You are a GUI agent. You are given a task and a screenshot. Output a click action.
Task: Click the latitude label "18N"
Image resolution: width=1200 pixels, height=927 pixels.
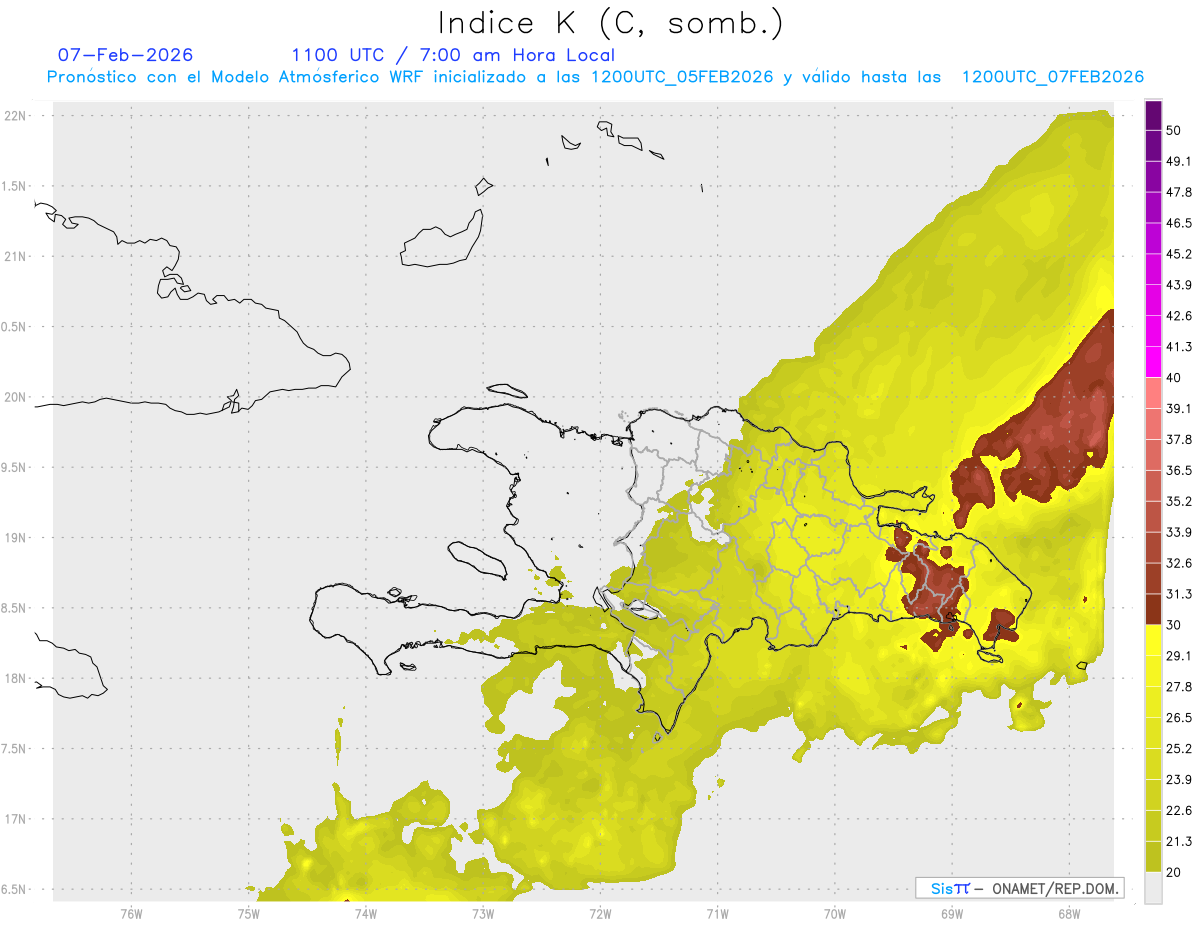point(17,678)
